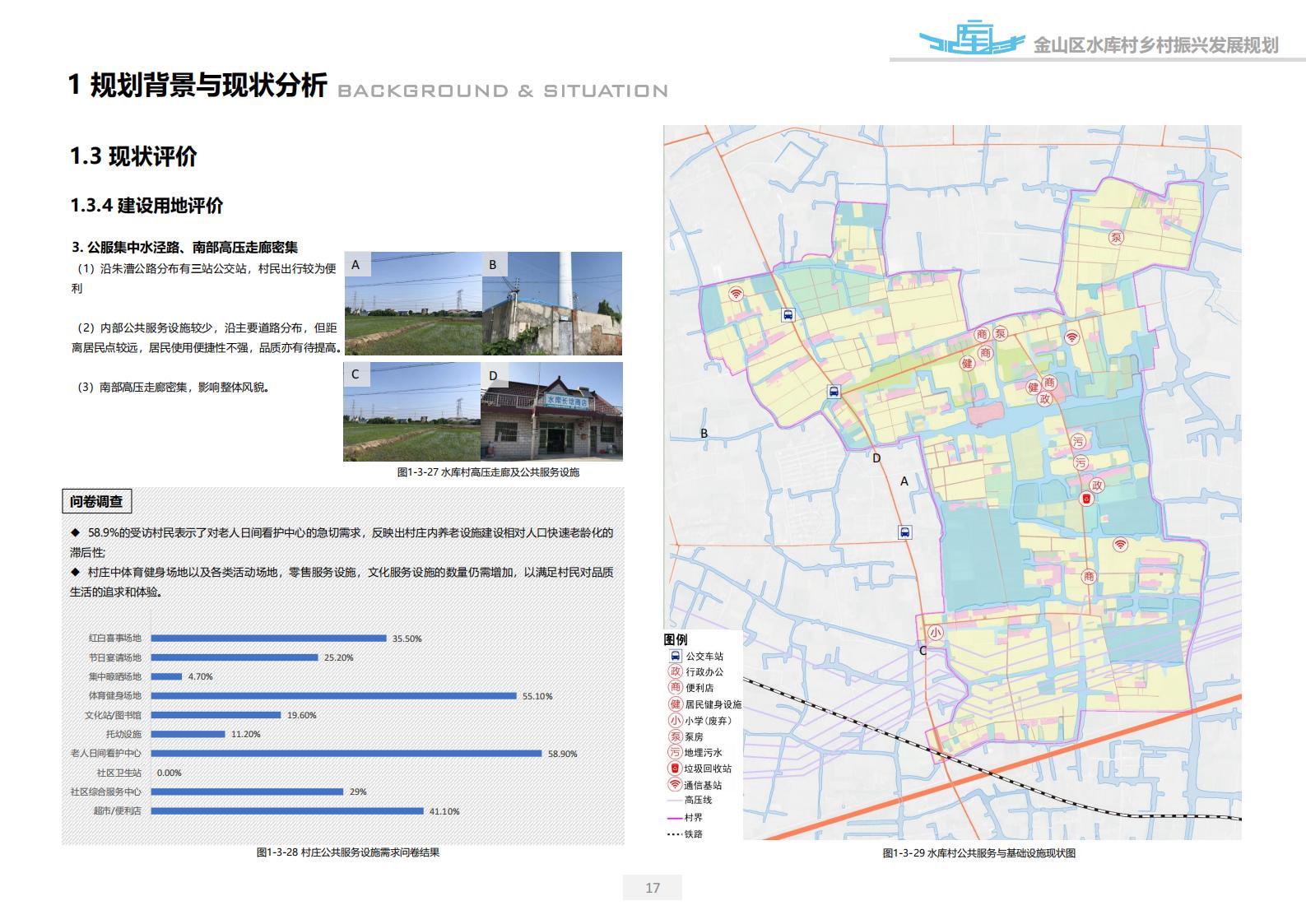
Task: Click the 节日宴请场地 25.20% bar
Action: [x=235, y=657]
